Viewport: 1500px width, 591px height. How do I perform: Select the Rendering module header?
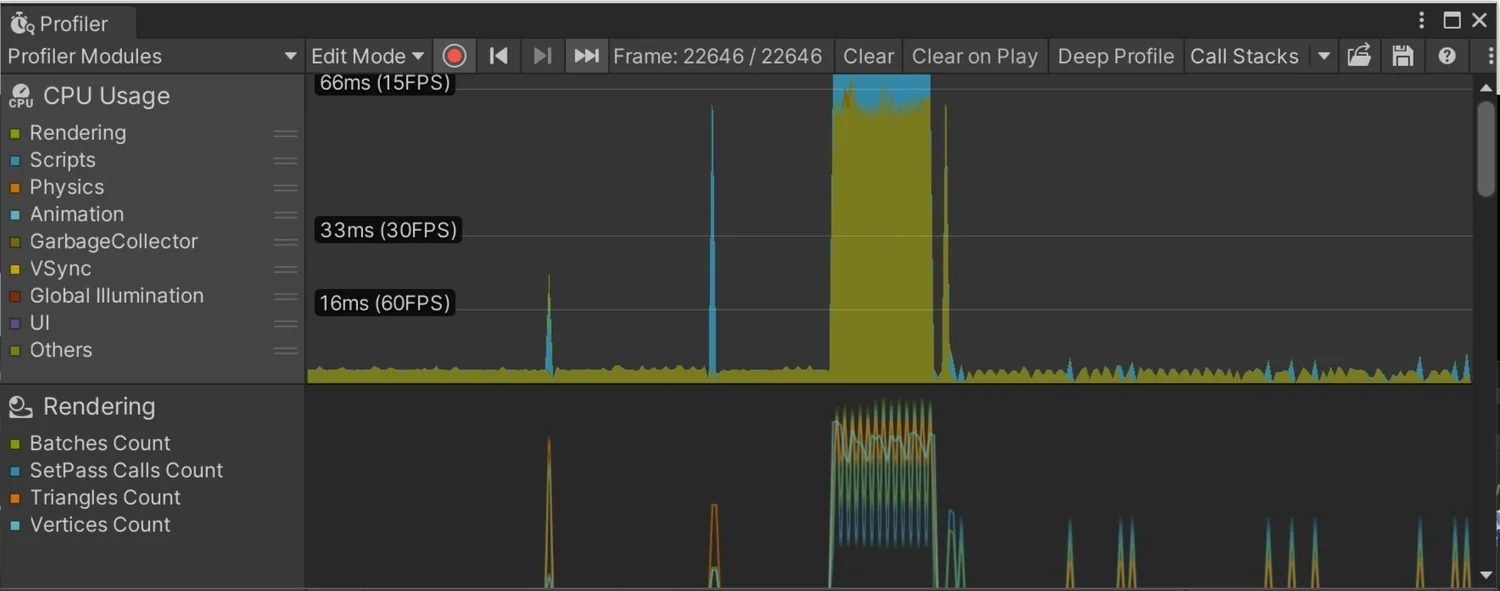point(98,407)
